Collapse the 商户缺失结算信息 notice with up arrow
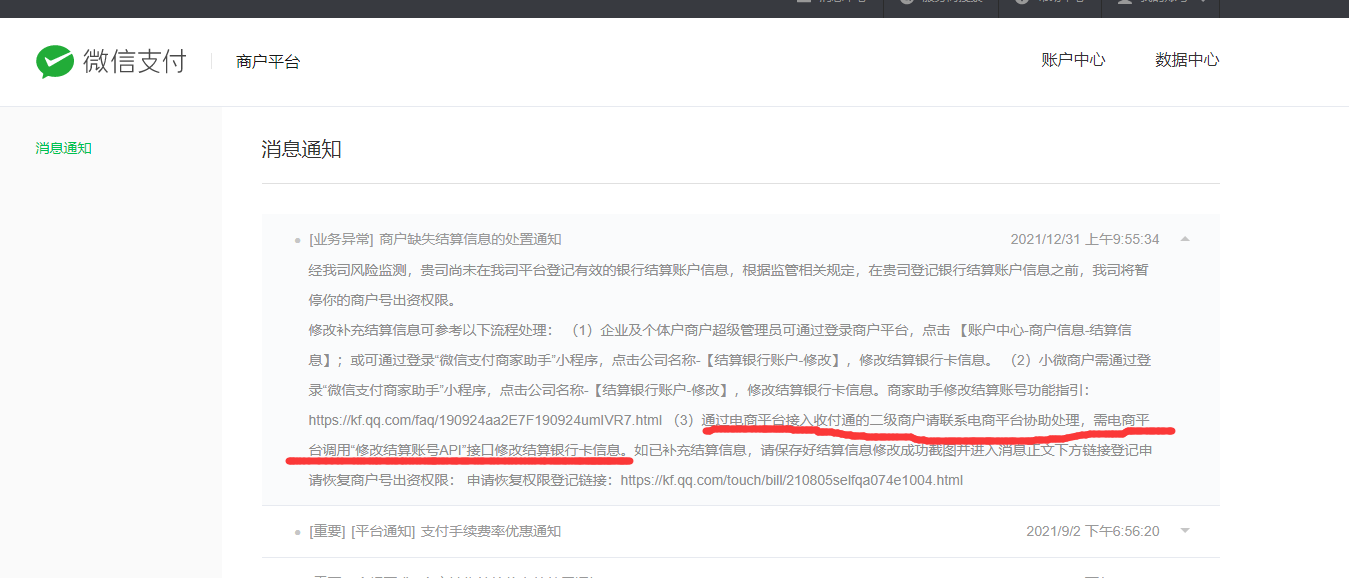Screen dimensions: 1349x578 (1185, 239)
